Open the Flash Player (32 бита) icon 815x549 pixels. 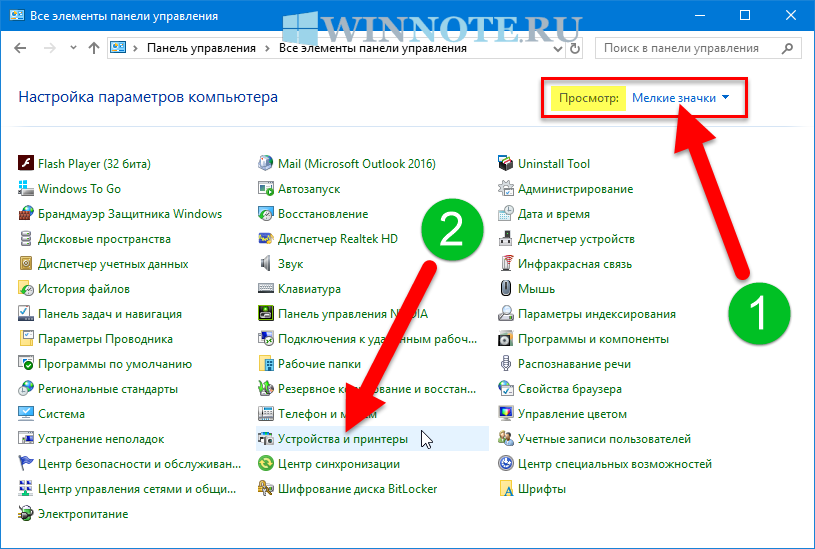pyautogui.click(x=26, y=164)
